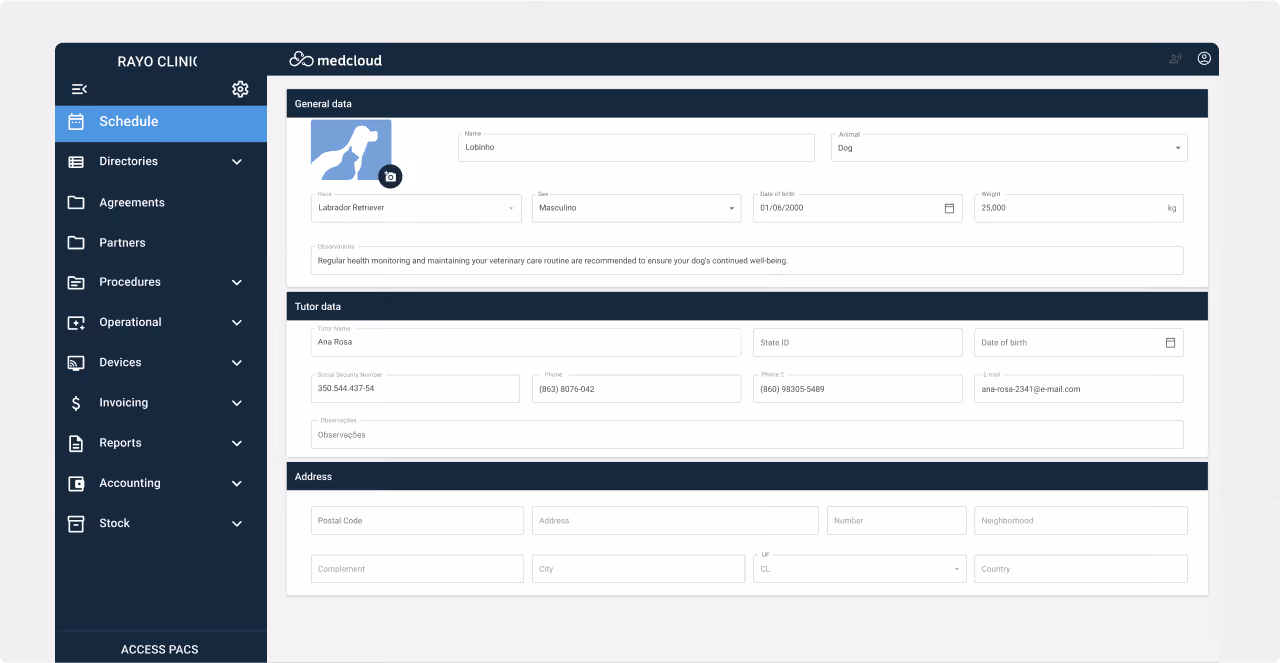The width and height of the screenshot is (1280, 663).
Task: Click the attendance call icon in the header
Action: (x=1173, y=58)
